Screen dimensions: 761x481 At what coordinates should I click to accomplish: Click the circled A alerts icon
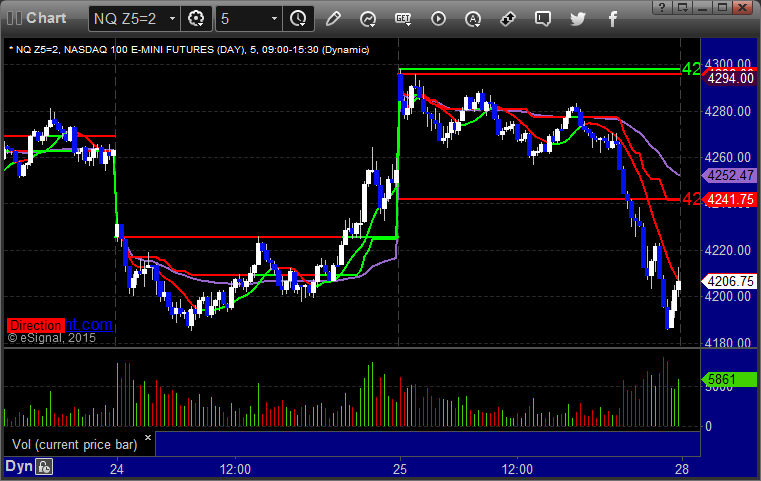click(473, 18)
